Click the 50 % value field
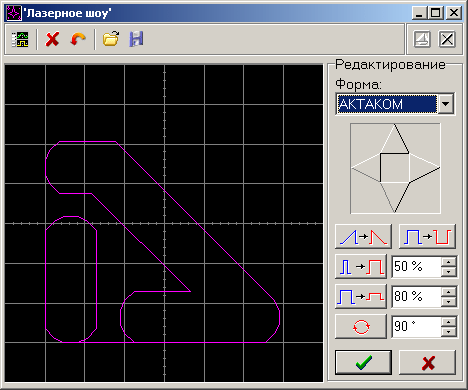Screen dimensions: 468x390 [x=416, y=267]
